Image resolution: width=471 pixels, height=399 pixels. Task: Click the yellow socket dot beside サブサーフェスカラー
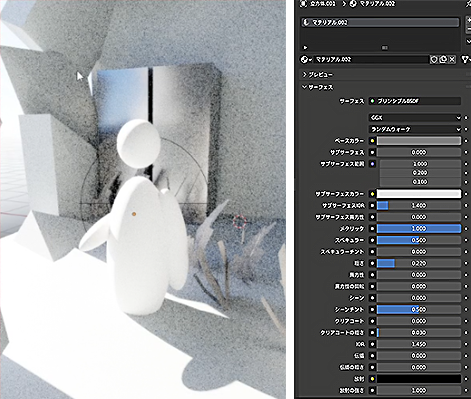[x=373, y=194]
